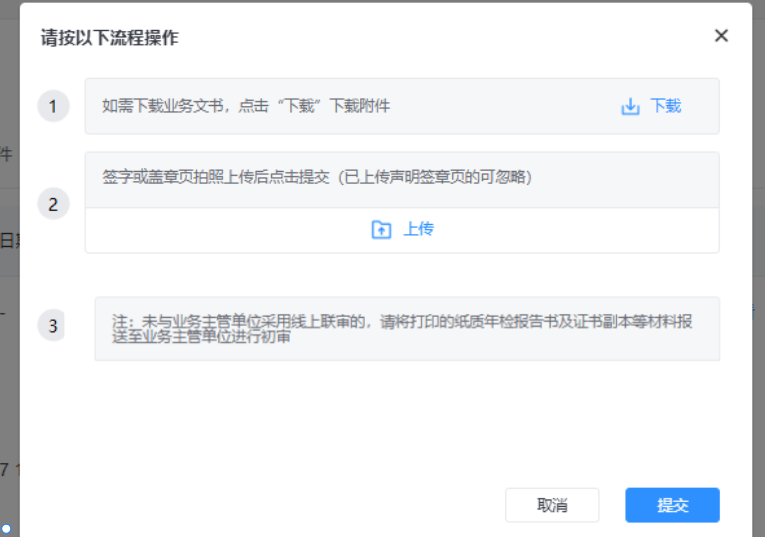The image size is (765, 537).
Task: Click the step 1 download instruction text
Action: [246, 106]
